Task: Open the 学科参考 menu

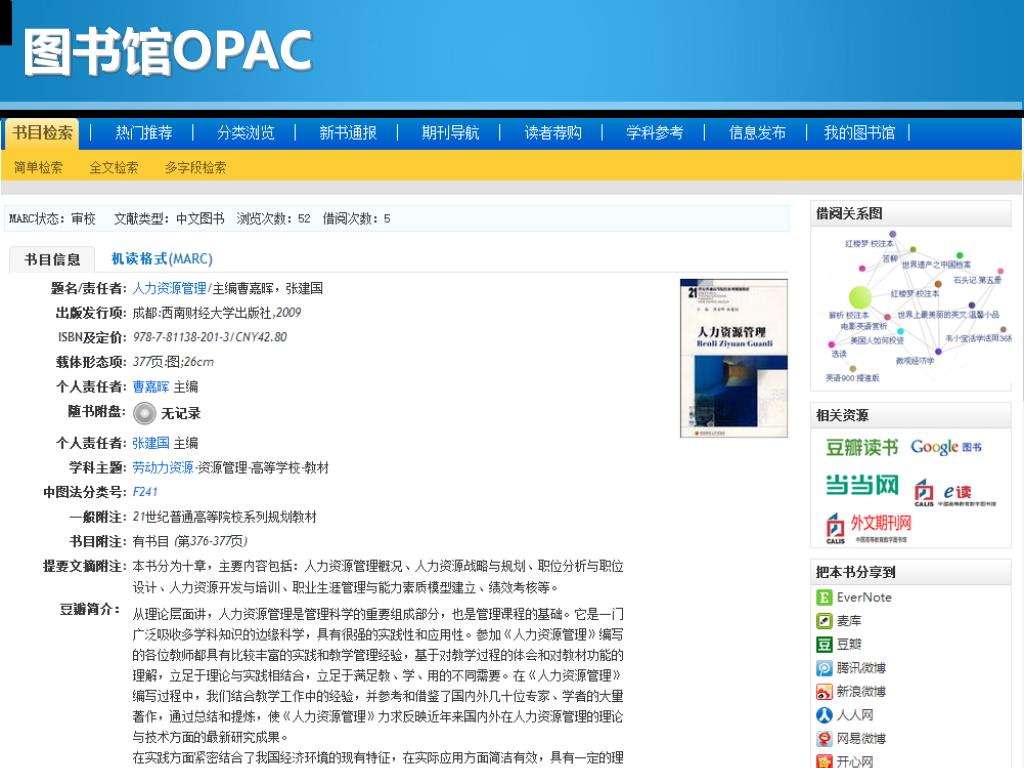Action: (654, 133)
